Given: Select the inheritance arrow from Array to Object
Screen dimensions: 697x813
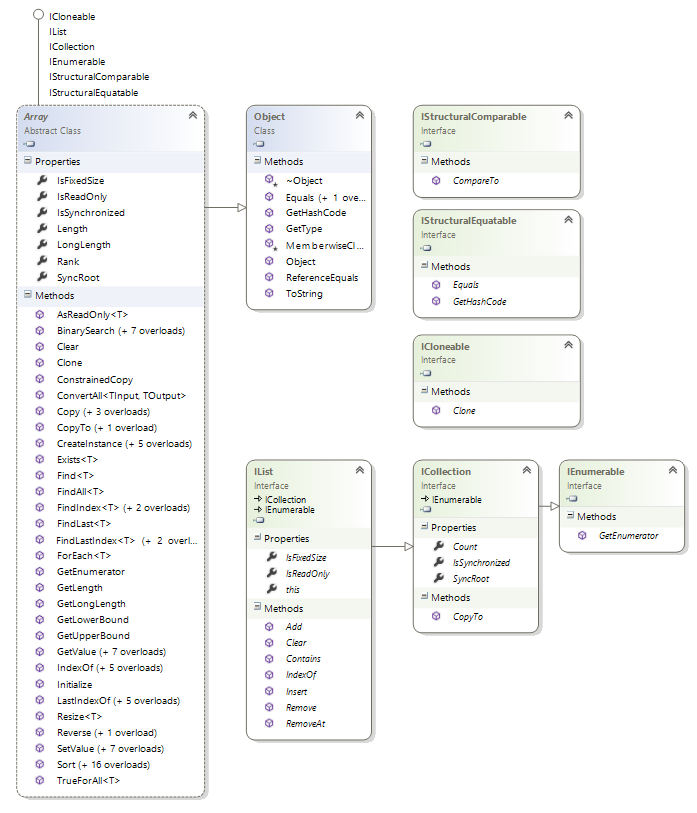Looking at the screenshot, I should pyautogui.click(x=225, y=208).
